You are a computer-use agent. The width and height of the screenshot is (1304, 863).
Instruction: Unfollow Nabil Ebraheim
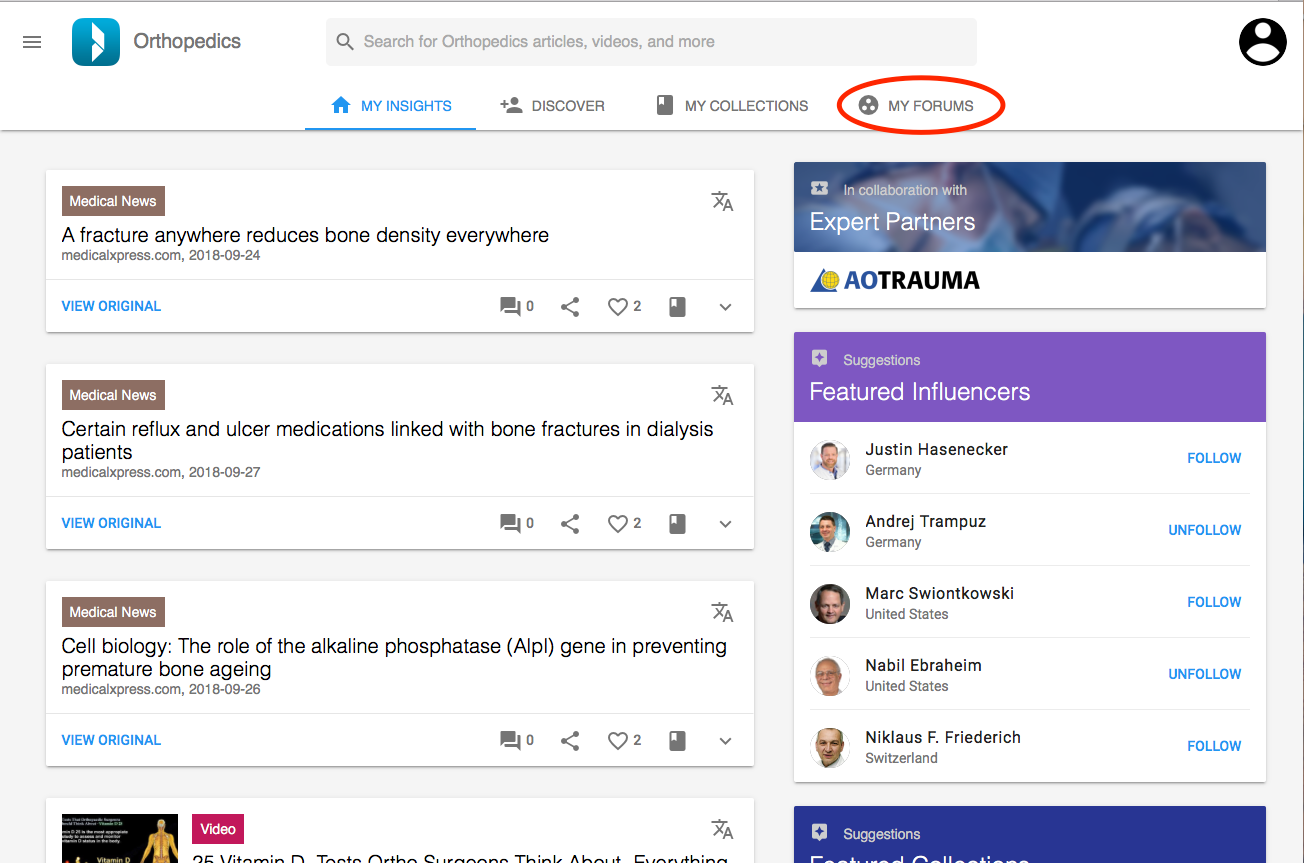click(x=1205, y=674)
